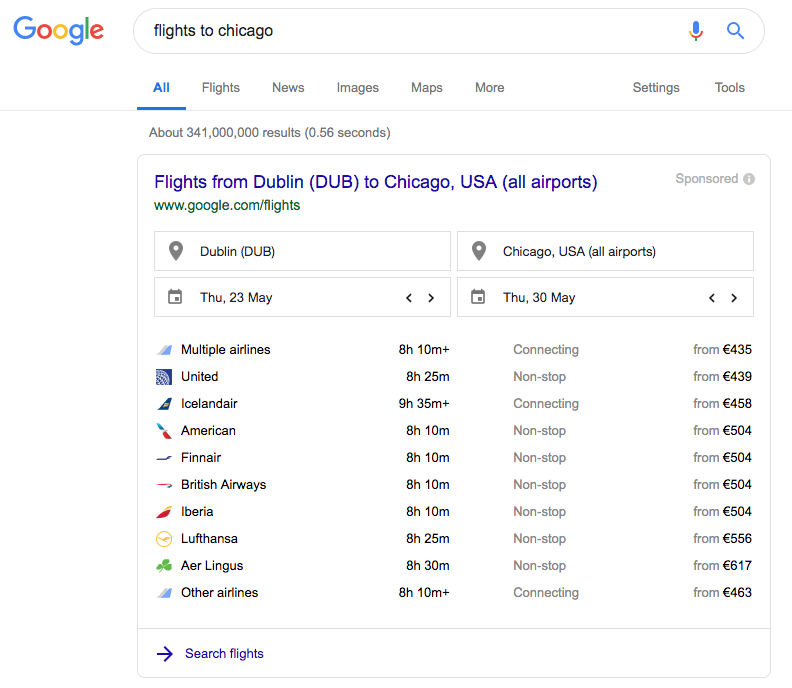Select the Other airlines row name

point(219,593)
